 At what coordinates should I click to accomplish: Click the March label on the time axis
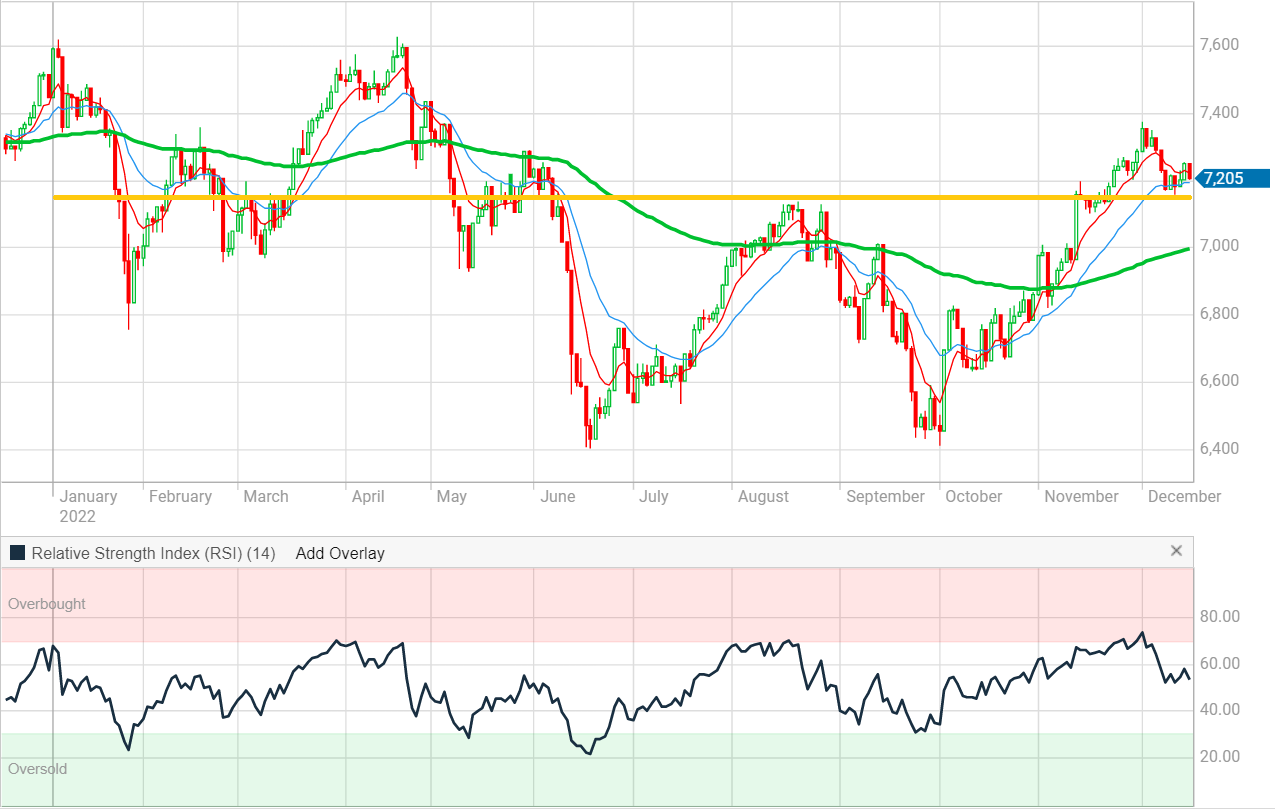(x=266, y=496)
